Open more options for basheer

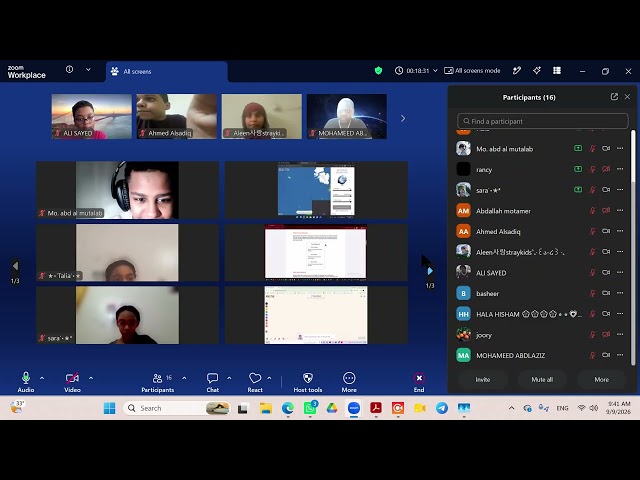(620, 293)
